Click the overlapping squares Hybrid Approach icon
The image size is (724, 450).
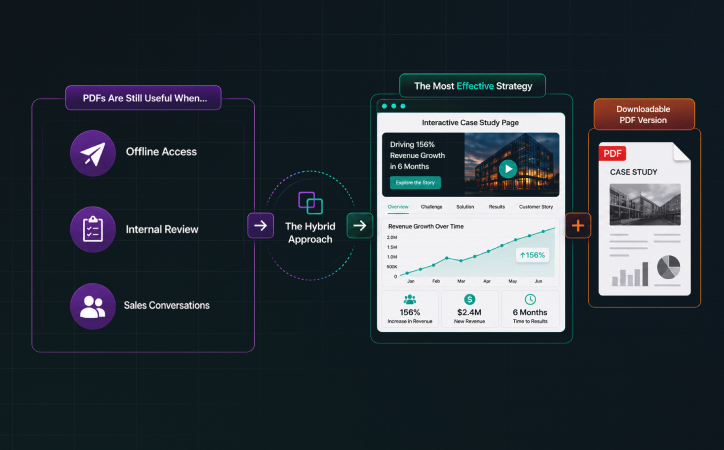click(x=310, y=203)
